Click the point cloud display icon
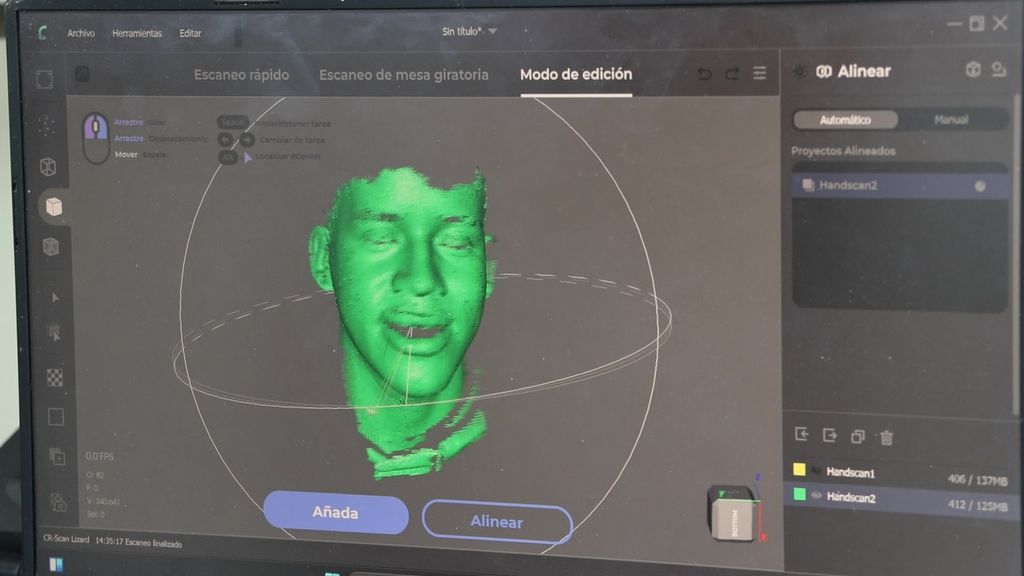 point(46,125)
